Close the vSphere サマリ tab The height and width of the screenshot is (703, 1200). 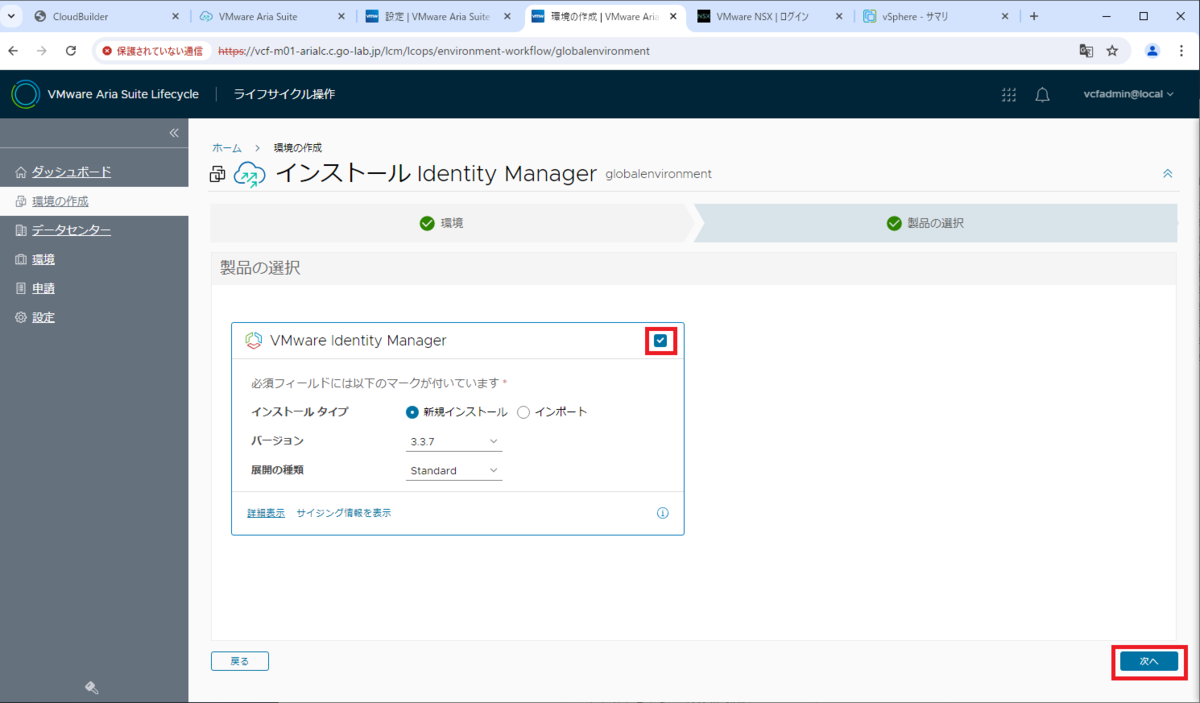1006,16
